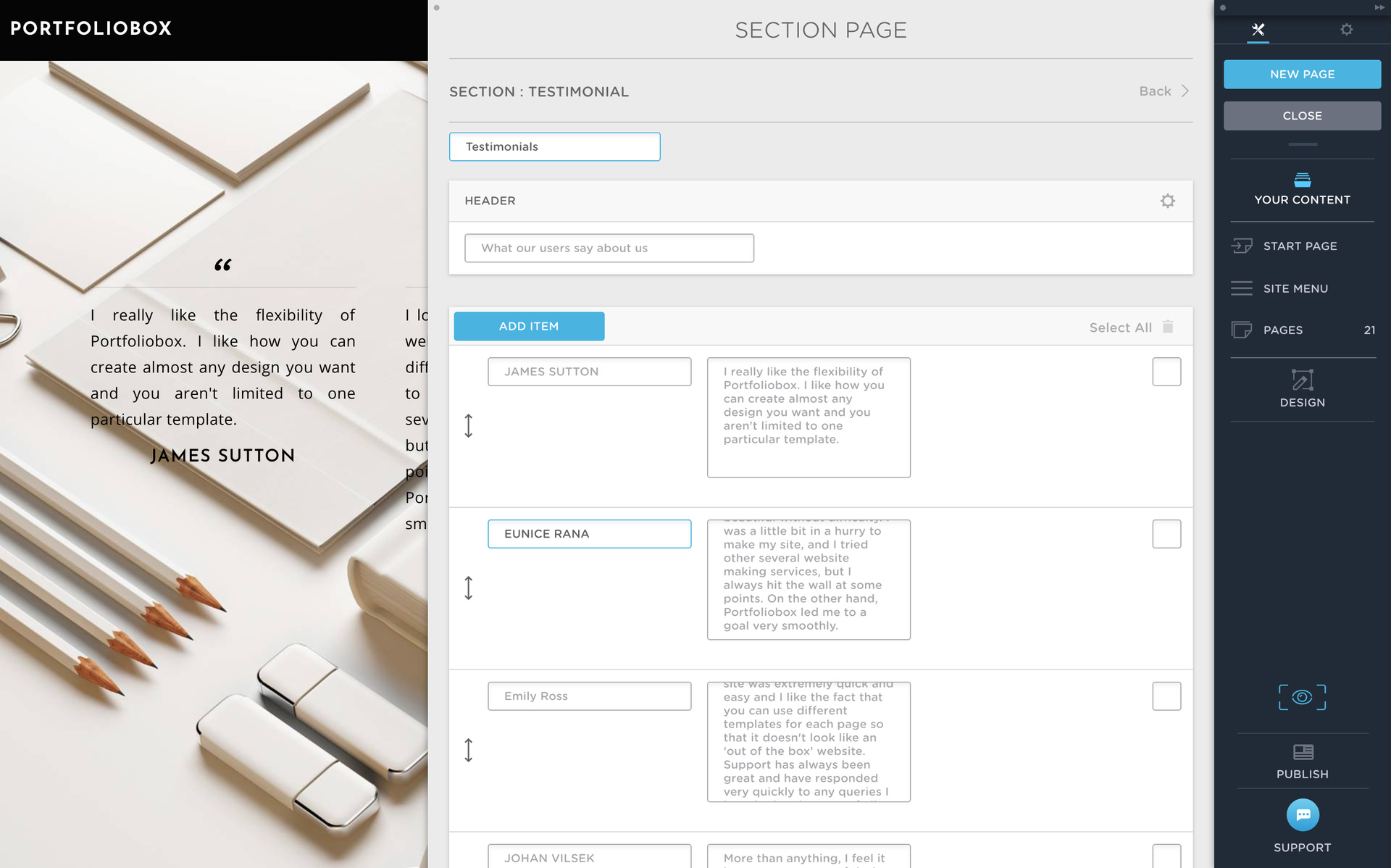The image size is (1391, 868).
Task: Click the ADD ITEM button
Action: coord(529,326)
